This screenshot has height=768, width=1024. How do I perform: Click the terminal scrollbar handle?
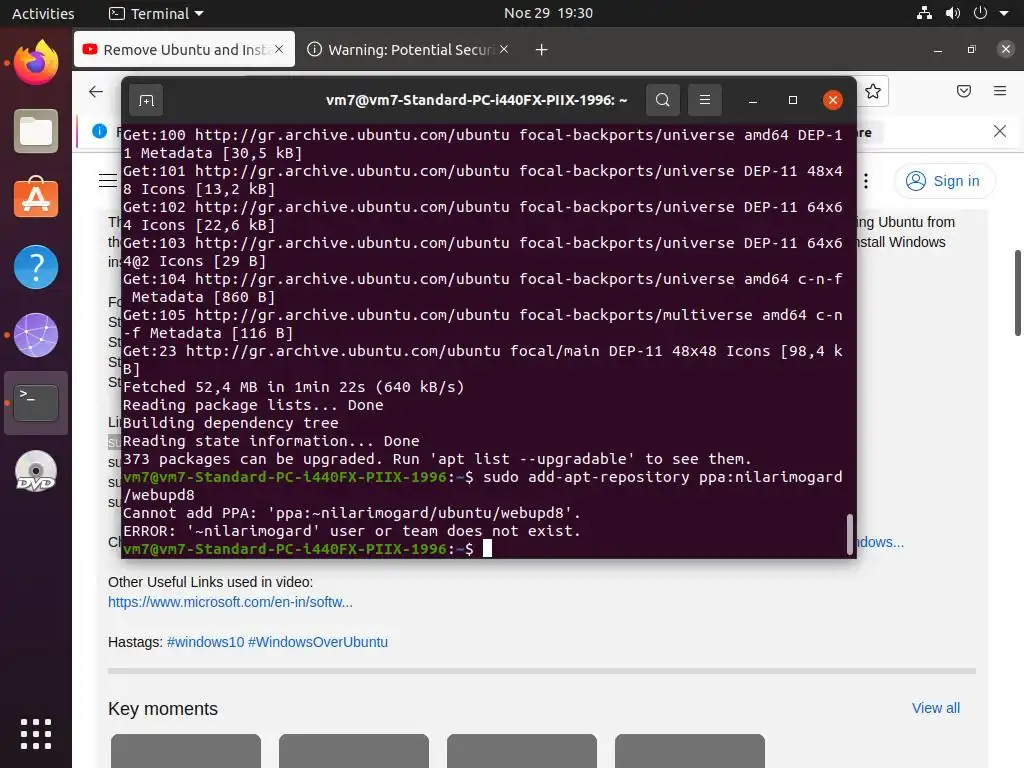(x=850, y=534)
